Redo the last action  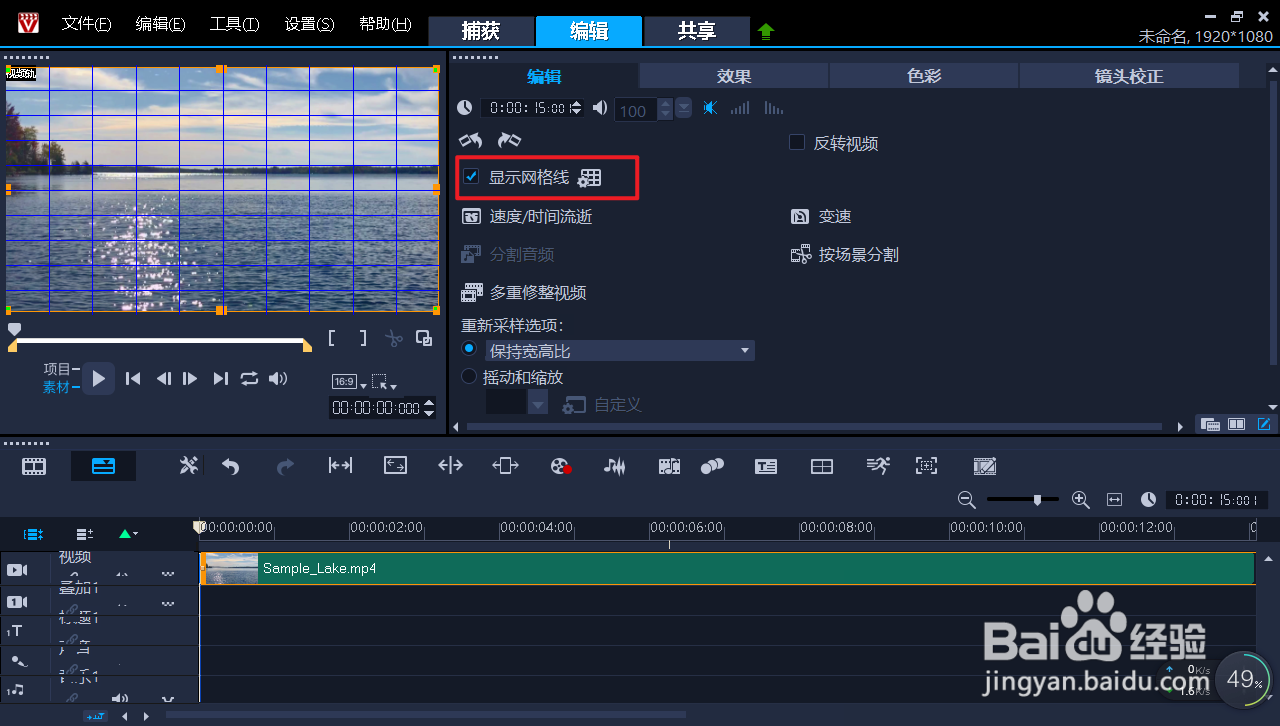coord(285,466)
